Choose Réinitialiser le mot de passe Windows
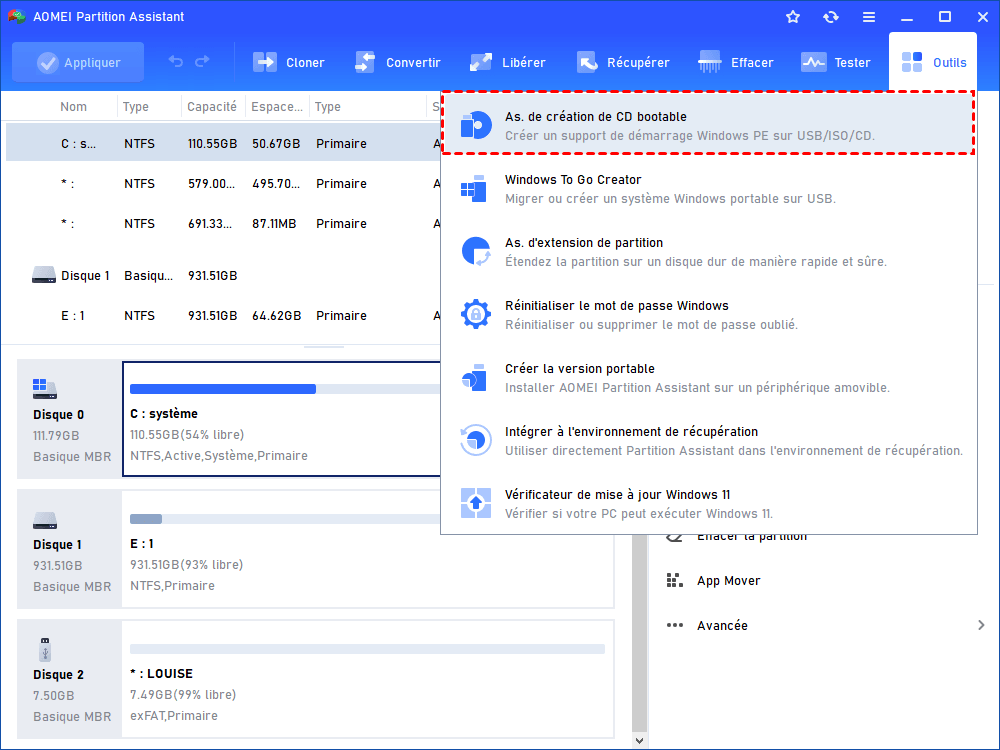The image size is (1000, 750). [x=708, y=315]
